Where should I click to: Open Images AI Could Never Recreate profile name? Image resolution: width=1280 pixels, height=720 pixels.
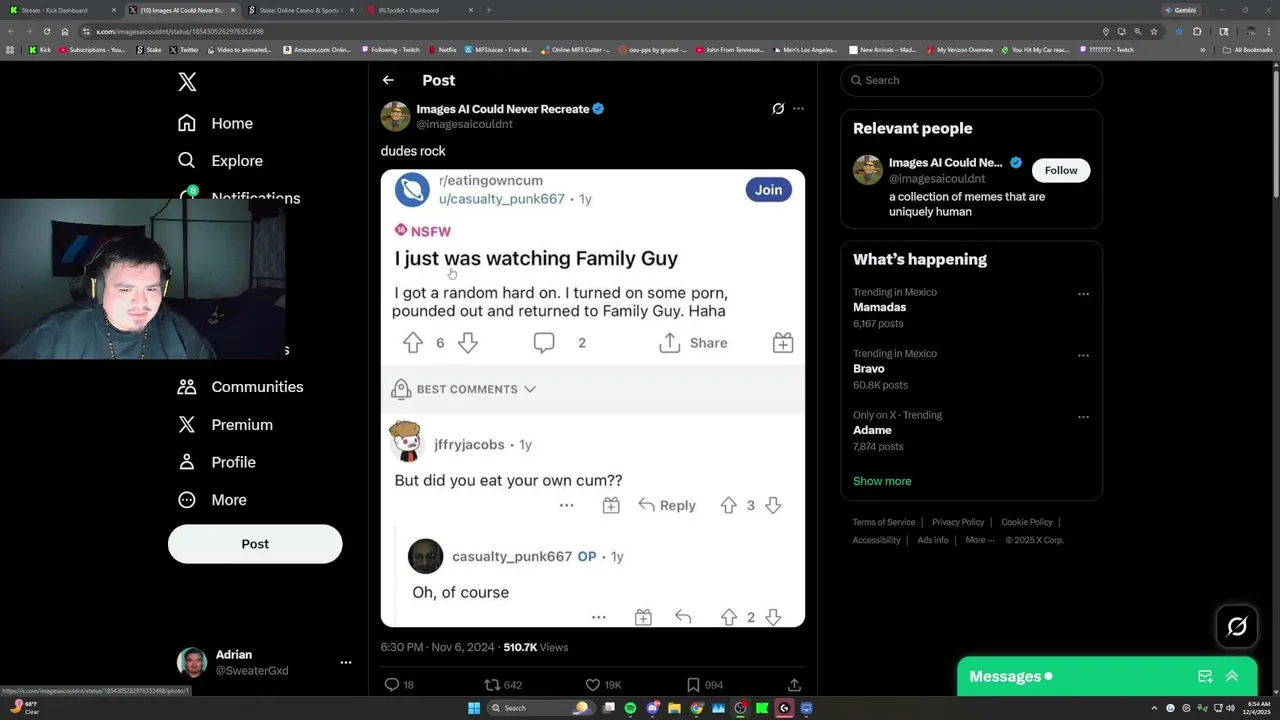[x=503, y=109]
